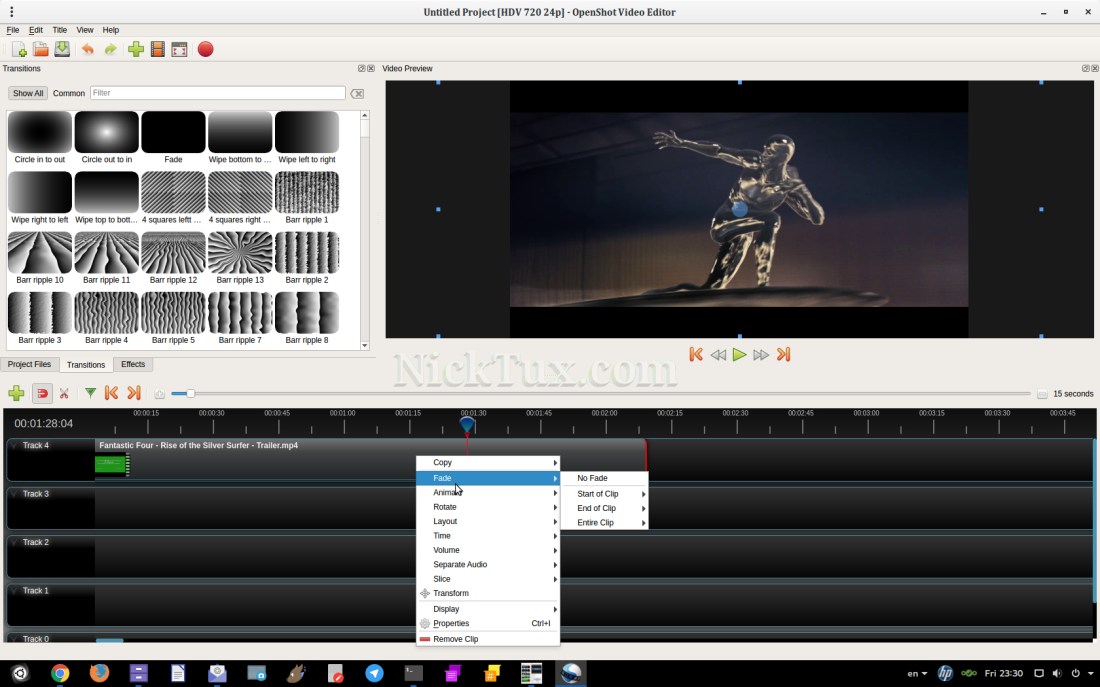Click the Choose Profile filmstrip icon
Image resolution: width=1100 pixels, height=687 pixels.
click(x=157, y=49)
